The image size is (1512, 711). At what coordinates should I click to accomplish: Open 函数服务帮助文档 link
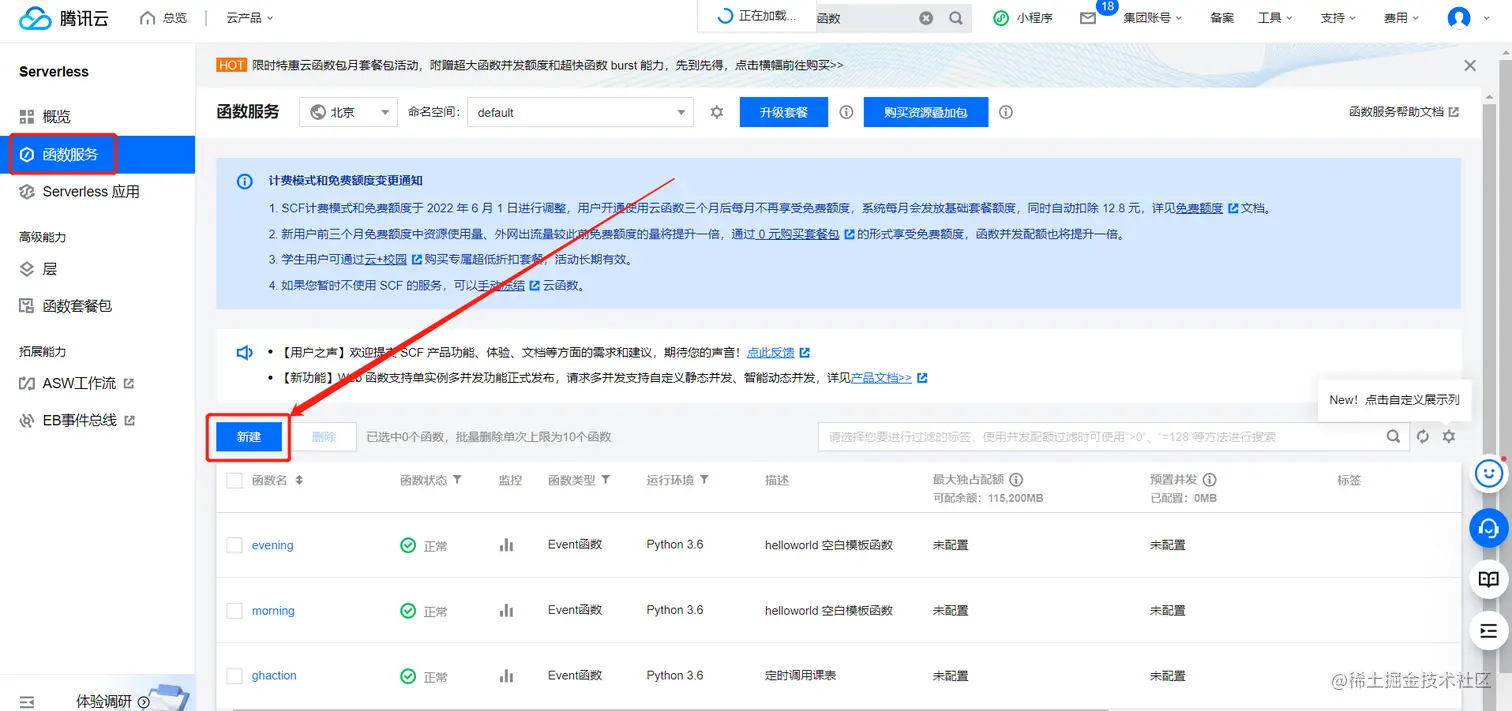pyautogui.click(x=1403, y=112)
